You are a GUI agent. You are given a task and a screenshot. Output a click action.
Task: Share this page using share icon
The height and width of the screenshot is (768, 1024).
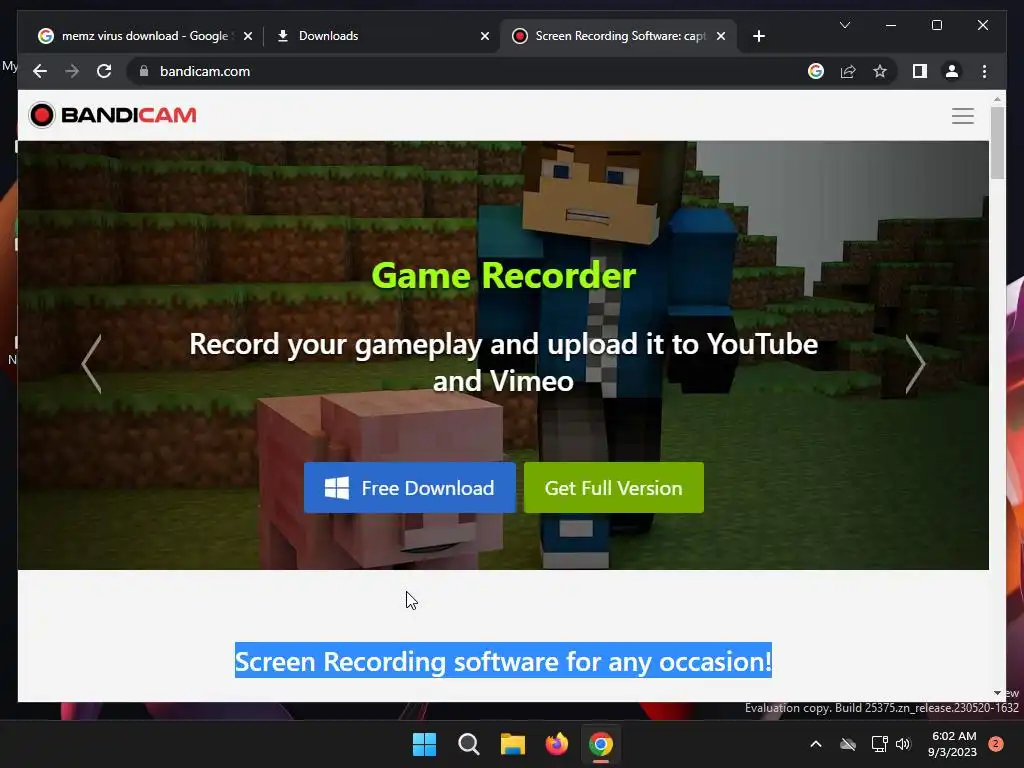[x=848, y=71]
